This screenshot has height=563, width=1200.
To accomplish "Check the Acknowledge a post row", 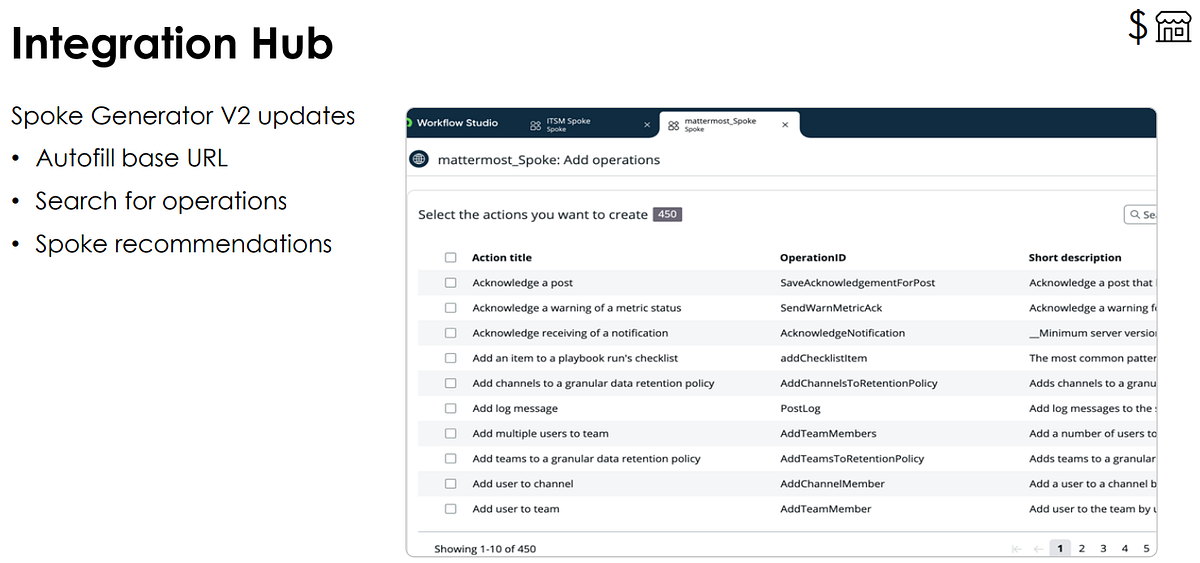I will coord(451,283).
